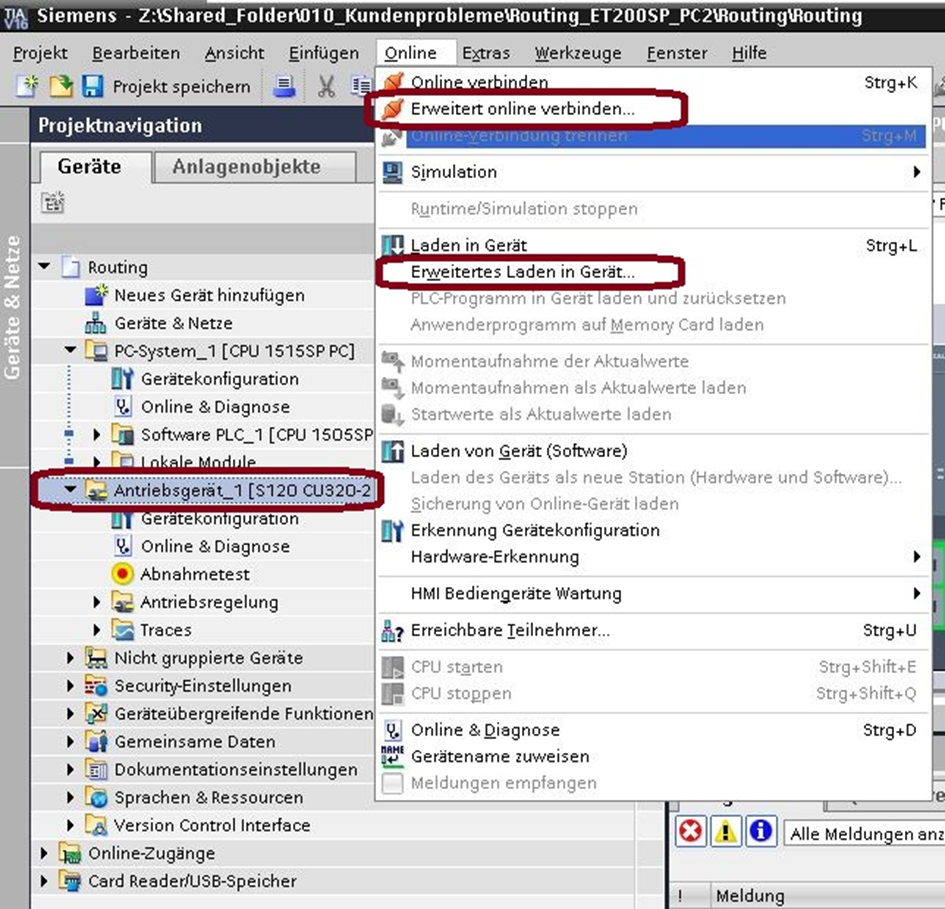Open Online & Diagnose under Antriebsgerät_1
Viewport: 945px width, 909px height.
[x=215, y=546]
